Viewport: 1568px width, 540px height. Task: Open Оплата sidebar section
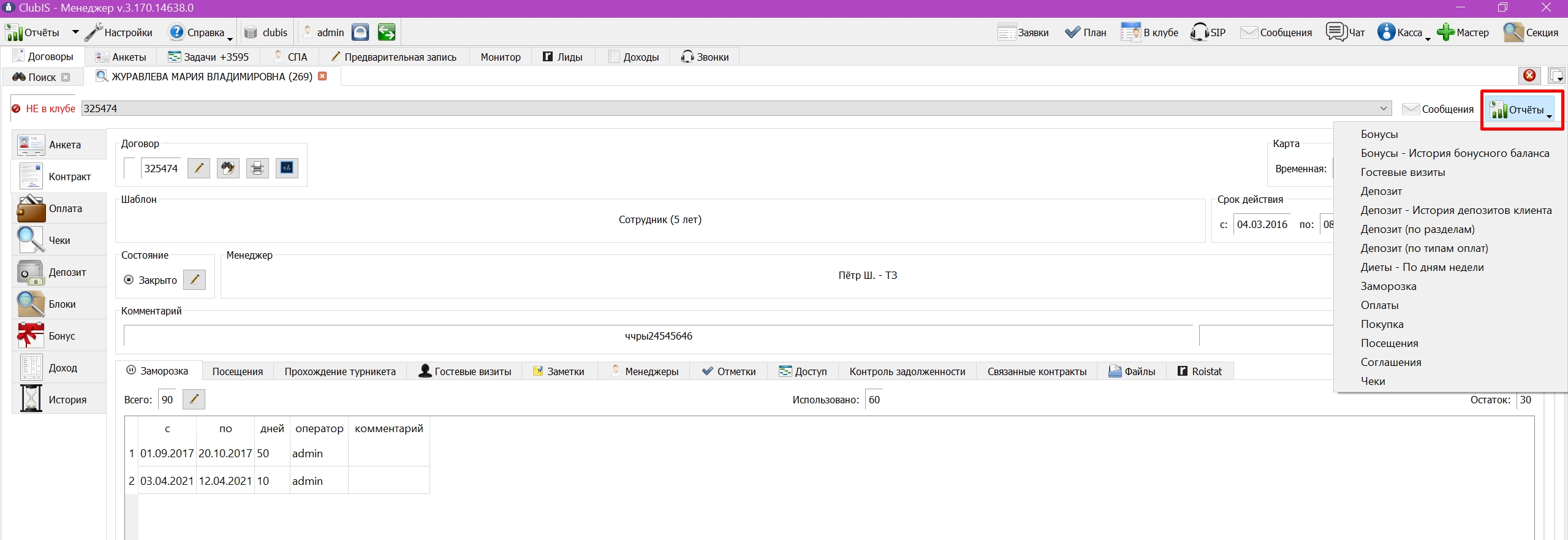click(59, 208)
